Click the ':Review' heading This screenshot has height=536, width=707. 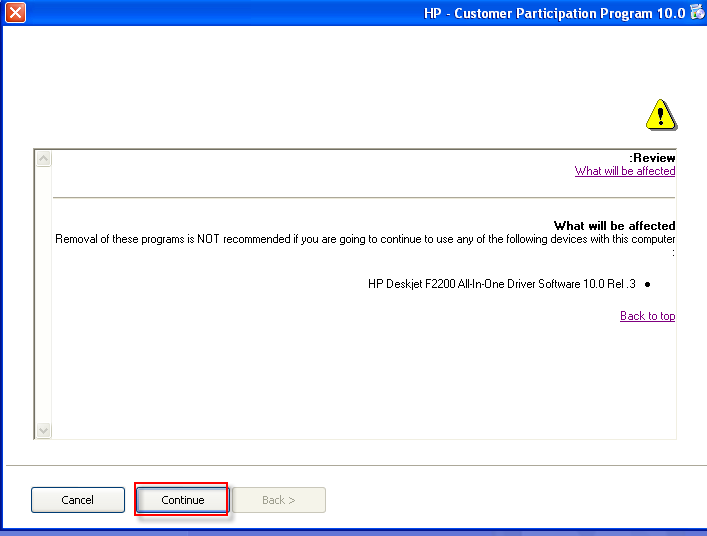(652, 158)
